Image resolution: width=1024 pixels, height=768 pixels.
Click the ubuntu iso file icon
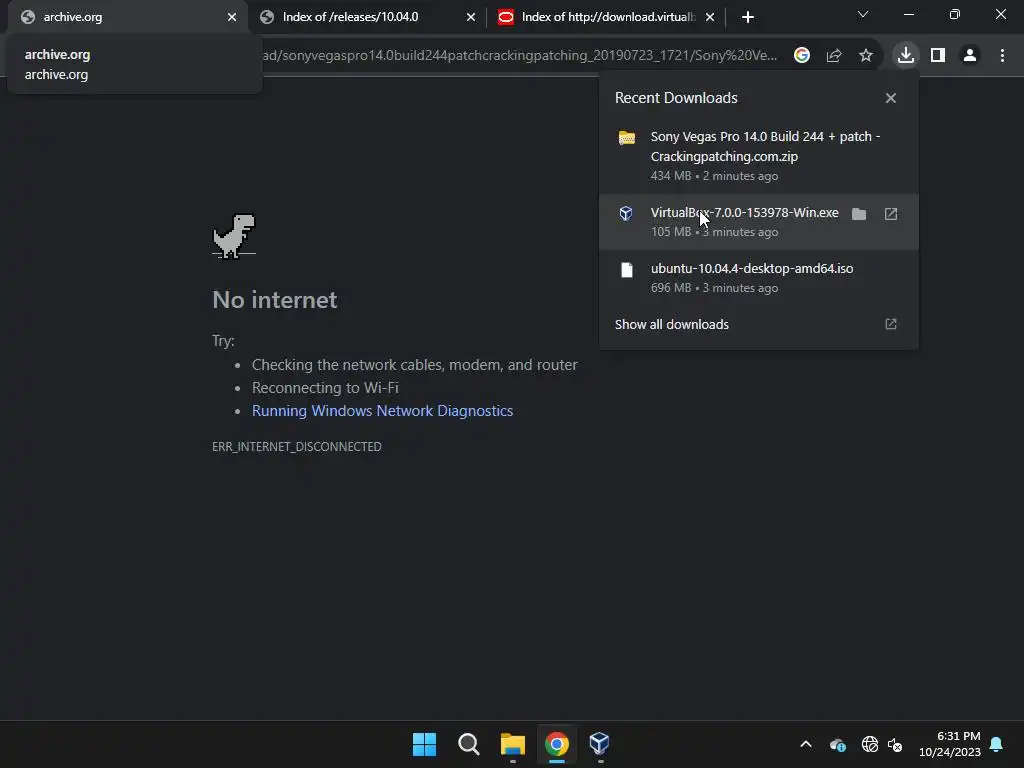pyautogui.click(x=627, y=270)
